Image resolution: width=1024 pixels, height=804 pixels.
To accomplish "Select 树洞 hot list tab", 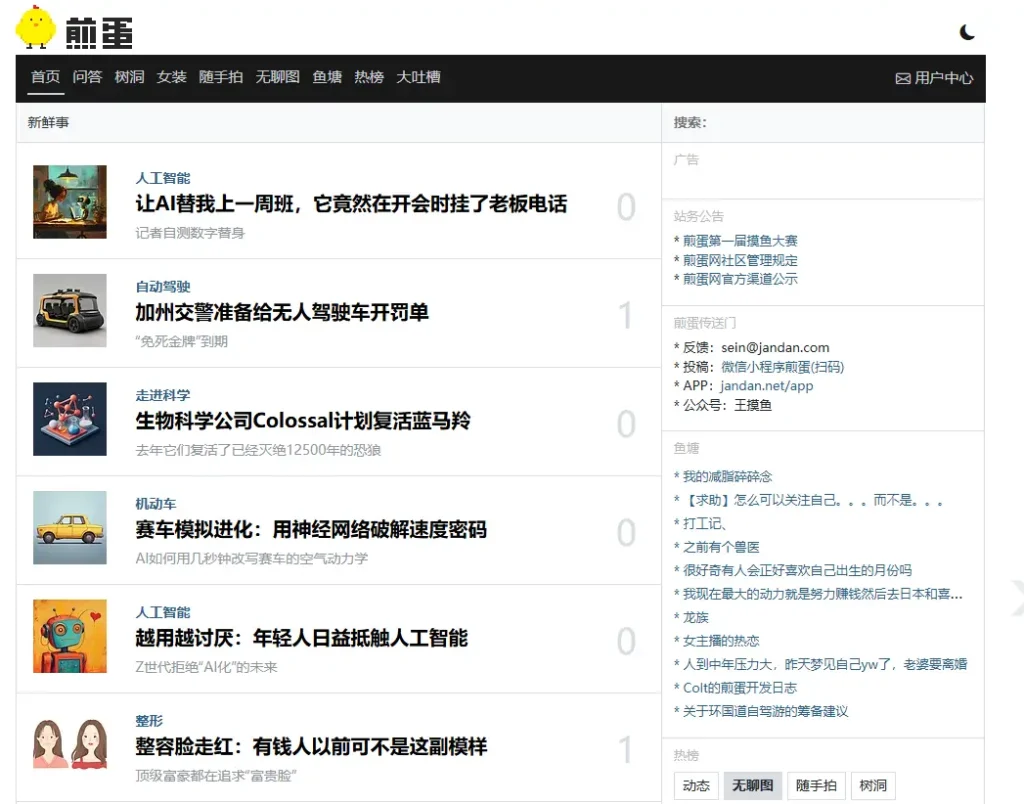I will click(x=873, y=786).
